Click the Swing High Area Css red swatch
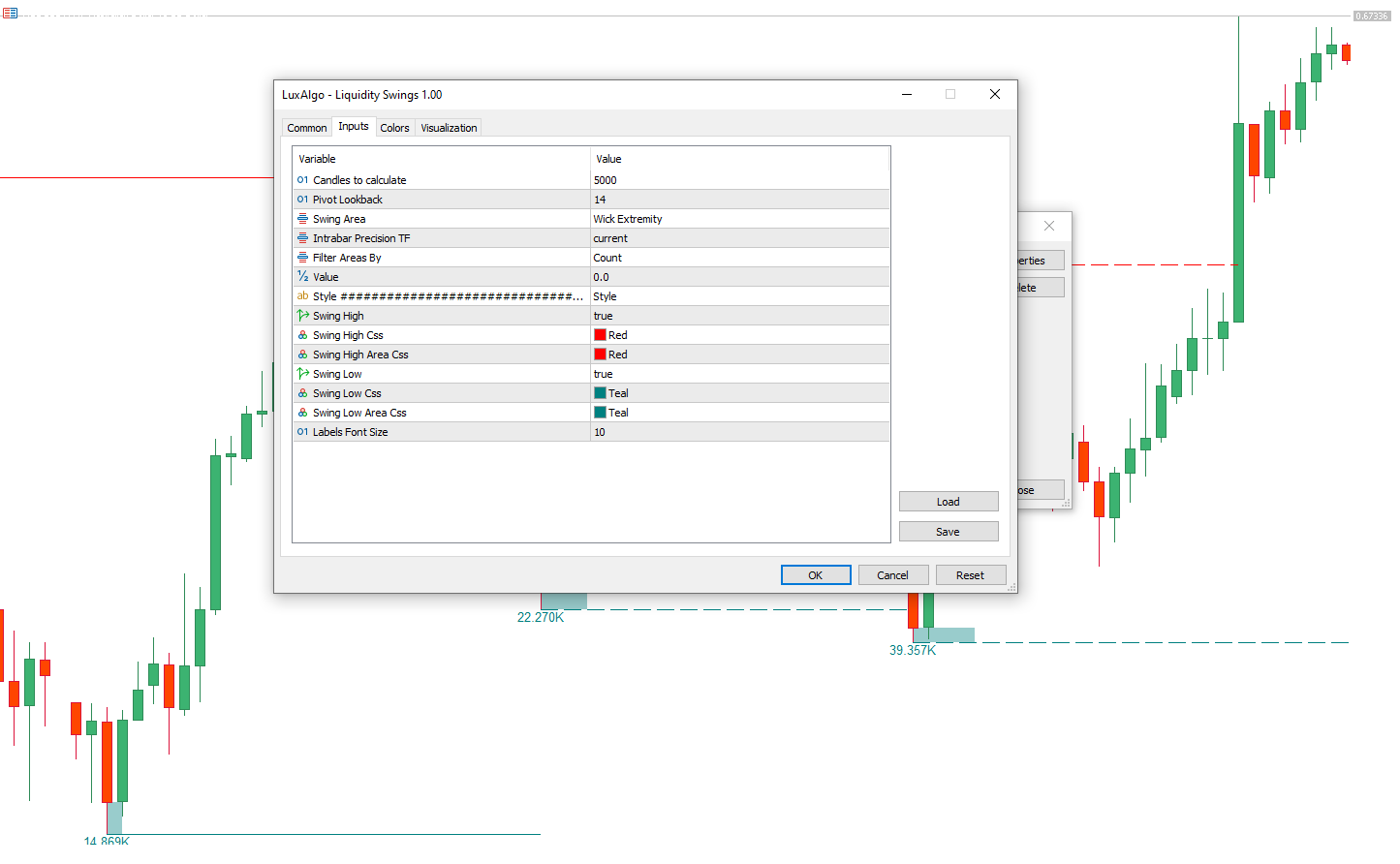This screenshot has width=1400, height=864. 601,355
